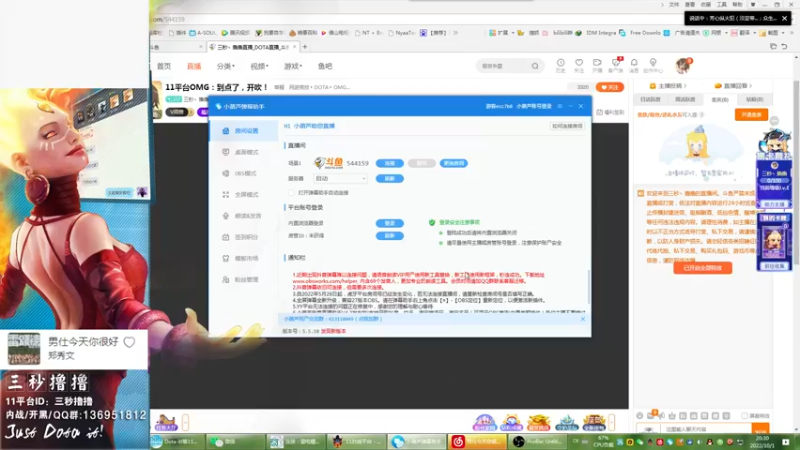The width and height of the screenshot is (800, 450).
Task: Click the user avatar in Douyu header
Action: [683, 65]
